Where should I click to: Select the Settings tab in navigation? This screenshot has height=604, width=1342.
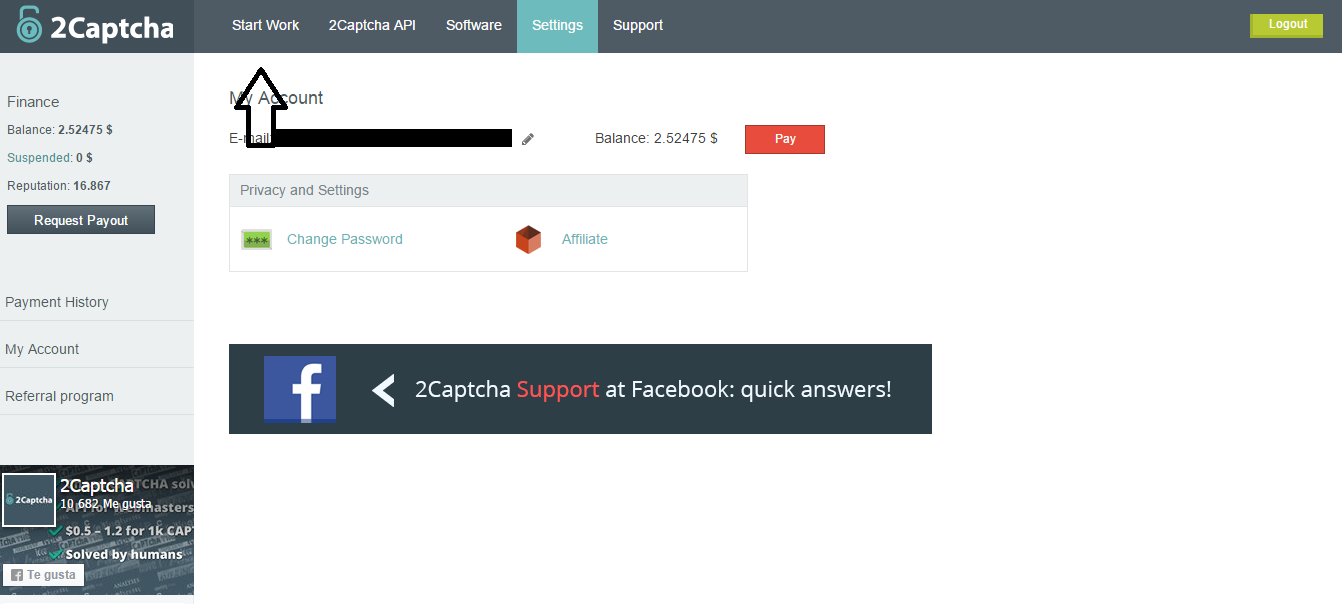click(x=557, y=26)
